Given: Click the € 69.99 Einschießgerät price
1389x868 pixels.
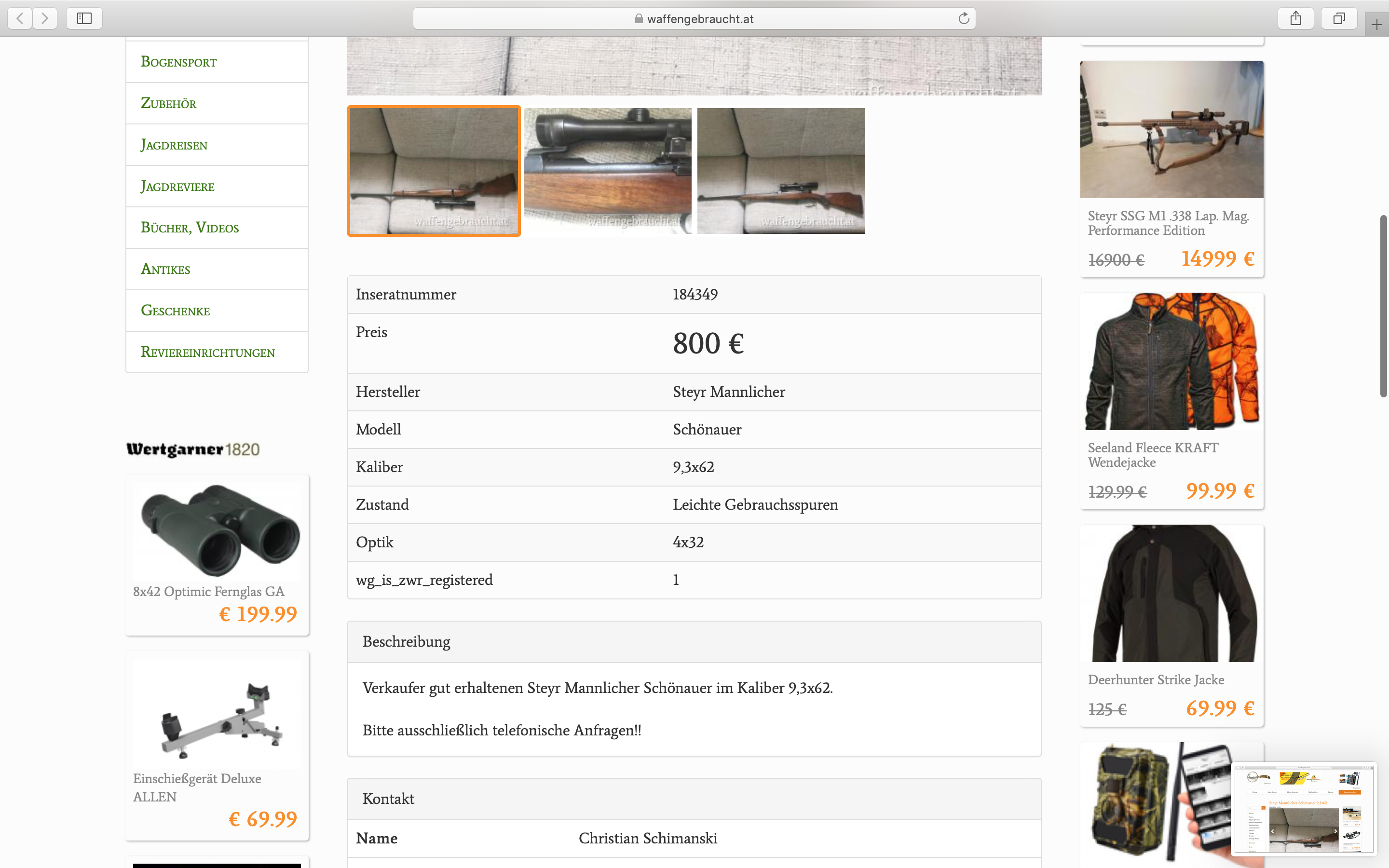Looking at the screenshot, I should pos(263,819).
